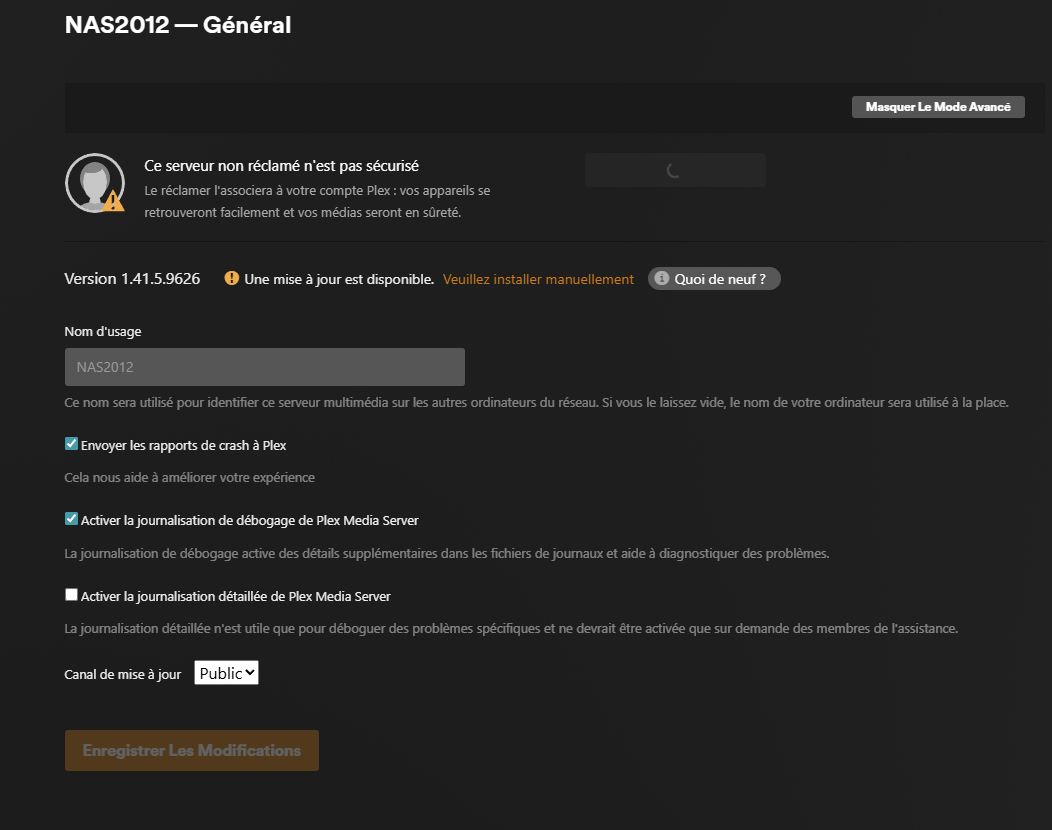
Task: Open the Canal de mise à jour dropdown
Action: point(226,672)
